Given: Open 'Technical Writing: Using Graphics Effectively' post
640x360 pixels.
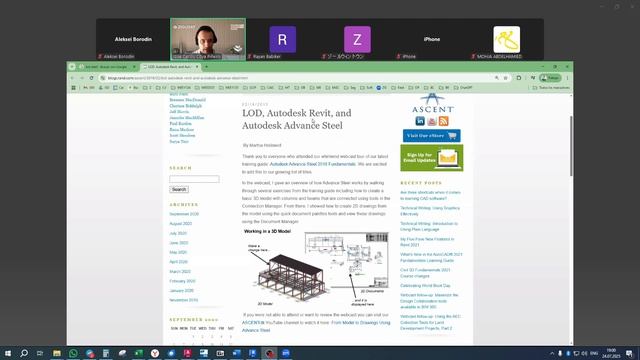Looking at the screenshot, I should point(430,211).
